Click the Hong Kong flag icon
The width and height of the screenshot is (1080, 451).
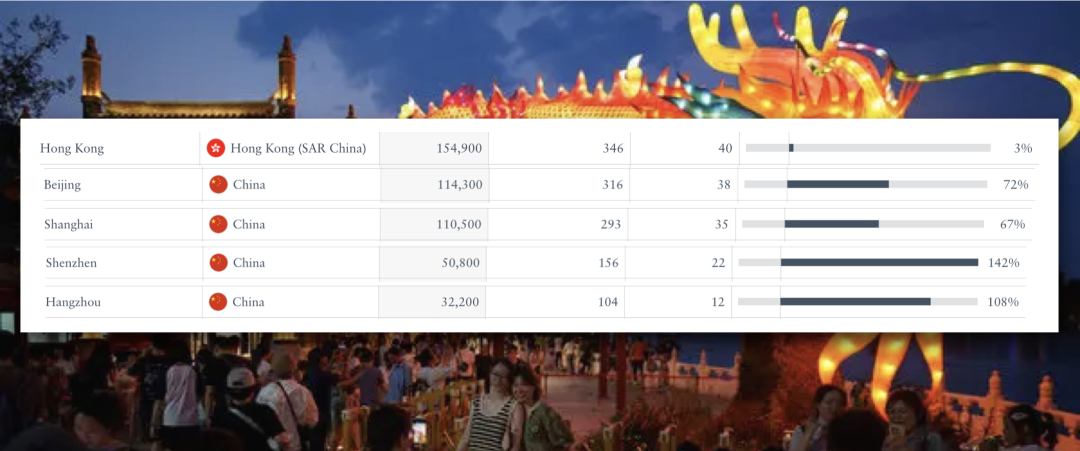tap(216, 148)
